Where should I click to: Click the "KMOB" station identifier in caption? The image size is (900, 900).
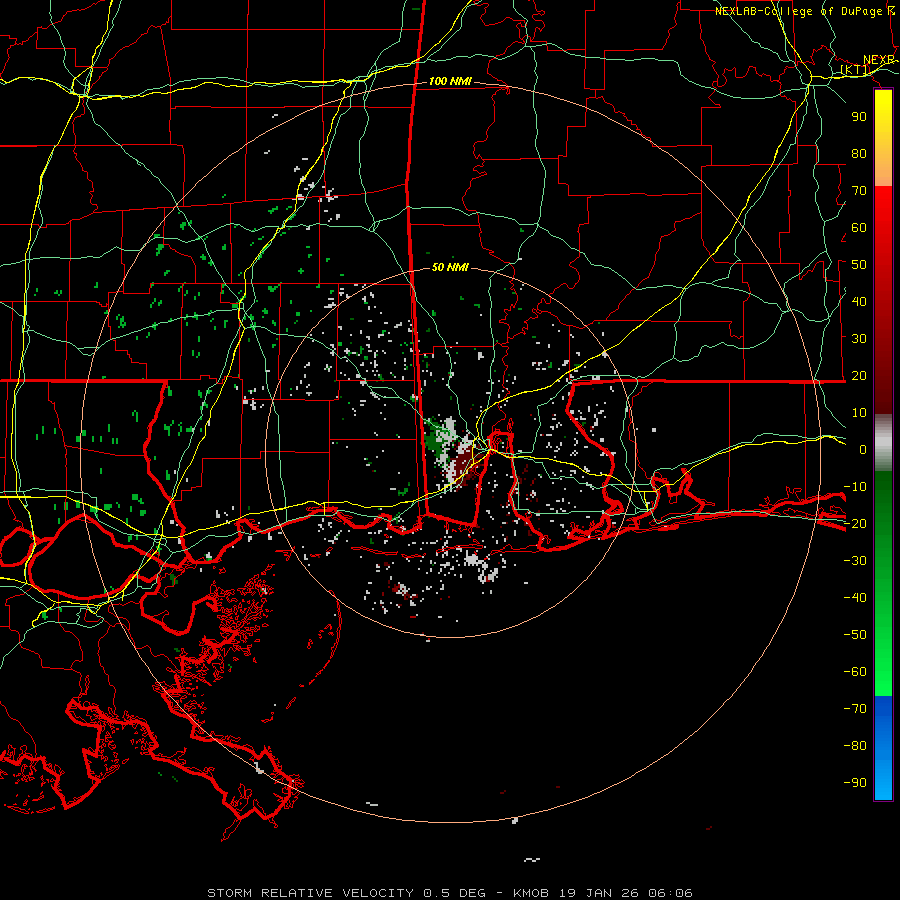532,893
